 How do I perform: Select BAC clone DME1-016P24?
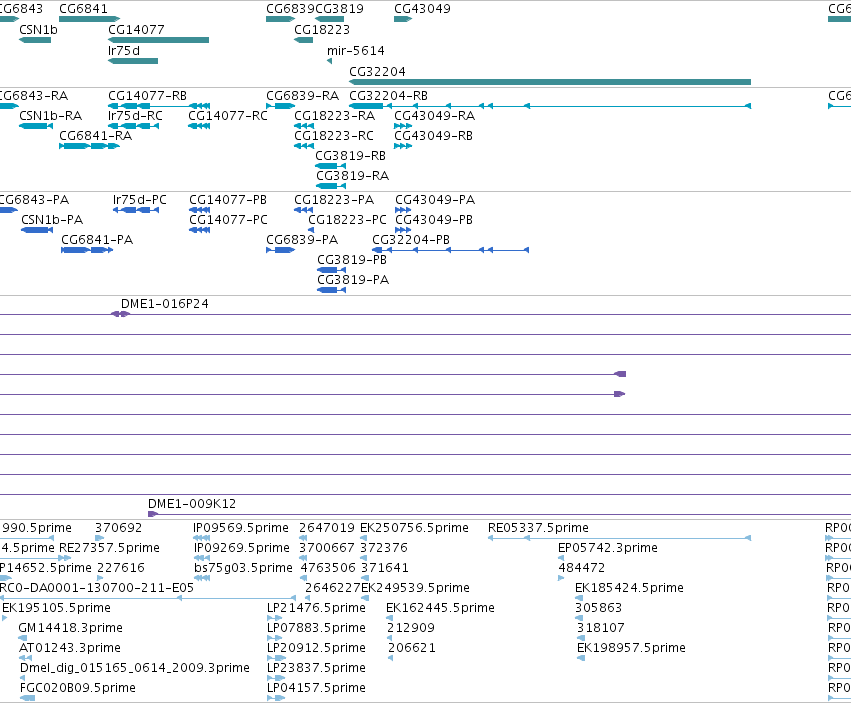(x=120, y=314)
